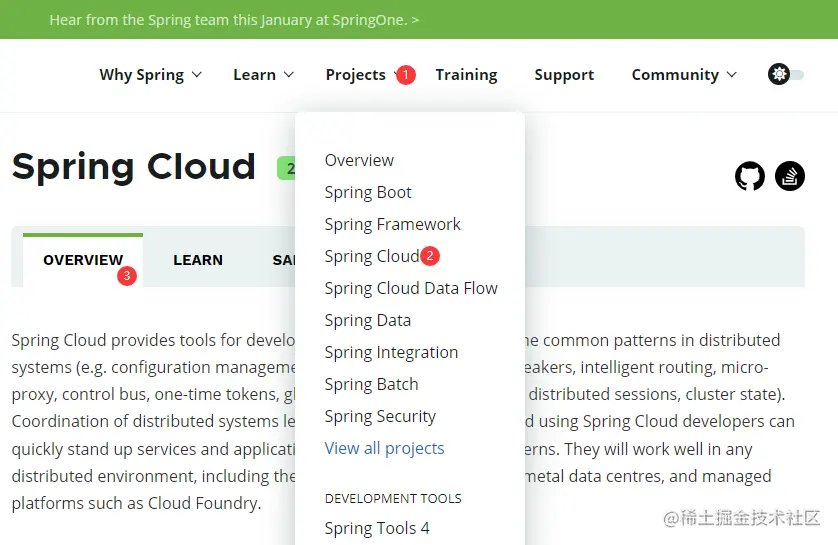Choose Spring Boot from the menu
The height and width of the screenshot is (545, 838).
[368, 192]
